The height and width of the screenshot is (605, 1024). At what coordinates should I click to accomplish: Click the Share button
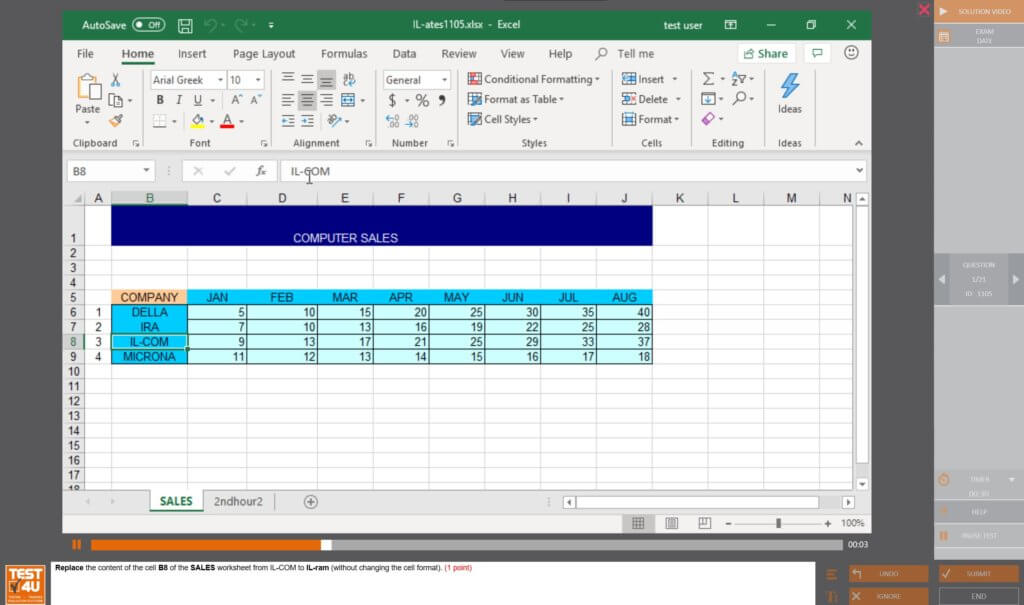tap(765, 54)
